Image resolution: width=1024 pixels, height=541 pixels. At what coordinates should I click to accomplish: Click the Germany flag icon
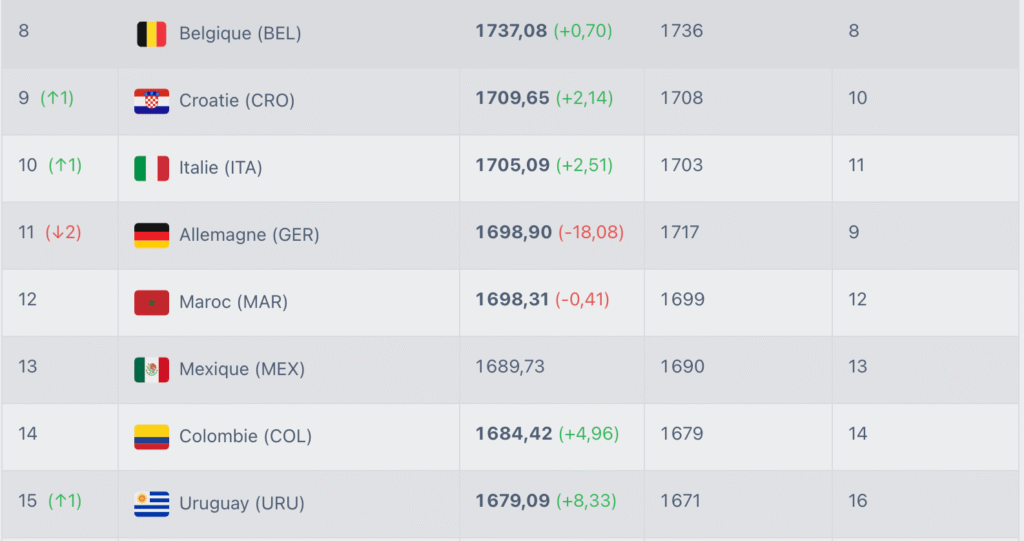click(152, 235)
